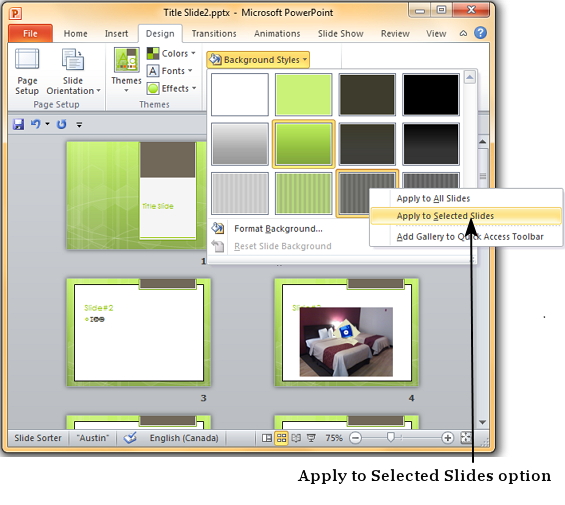Select Apply to Selected Slides
Image resolution: width=565 pixels, height=505 pixels.
point(466,216)
